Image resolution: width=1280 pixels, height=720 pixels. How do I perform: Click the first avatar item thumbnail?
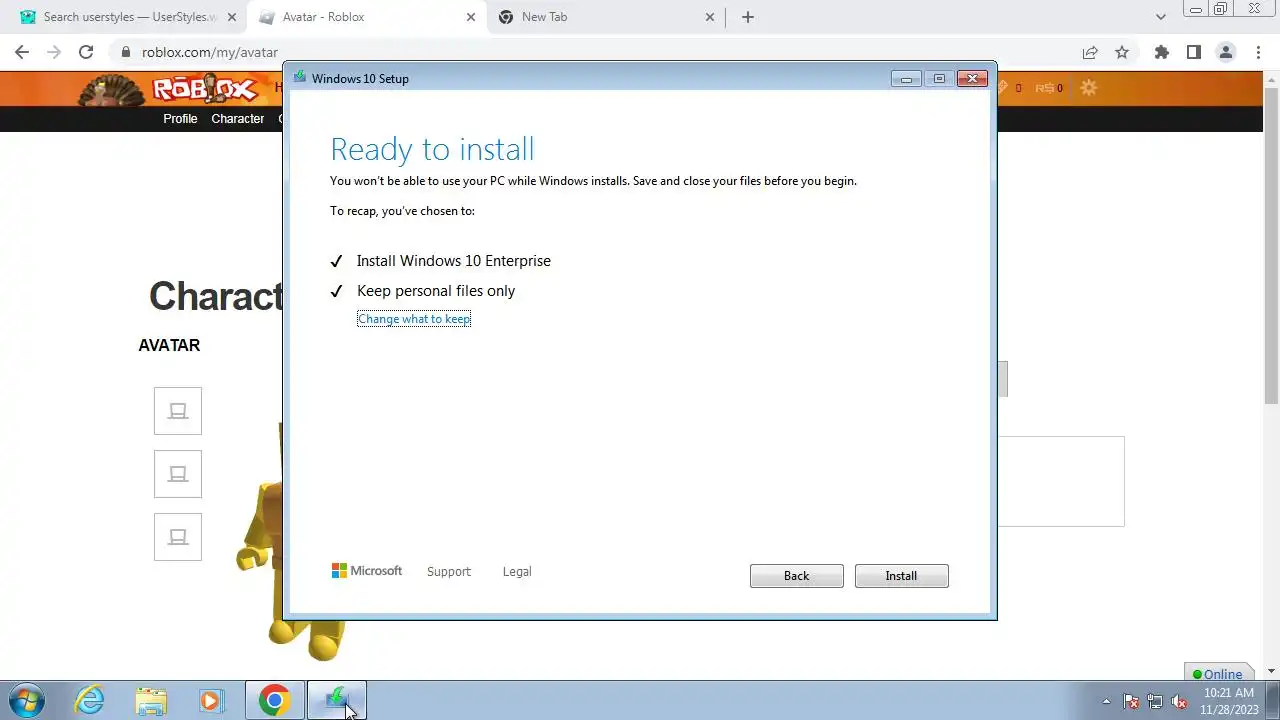pyautogui.click(x=178, y=411)
